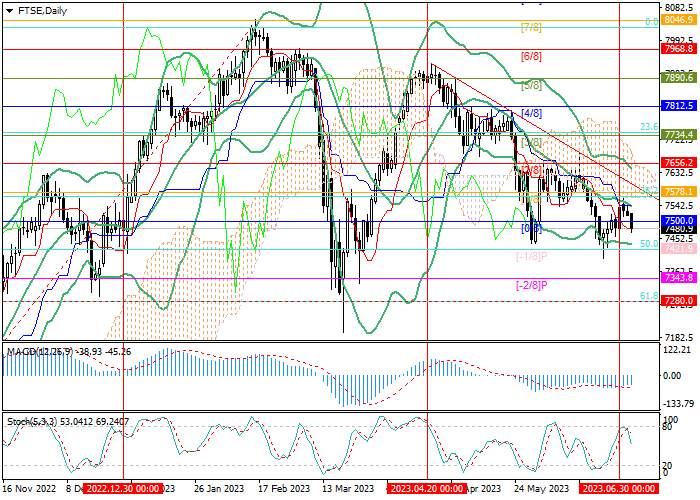Select the MACD(12,26,9) indicator label

click(41, 352)
